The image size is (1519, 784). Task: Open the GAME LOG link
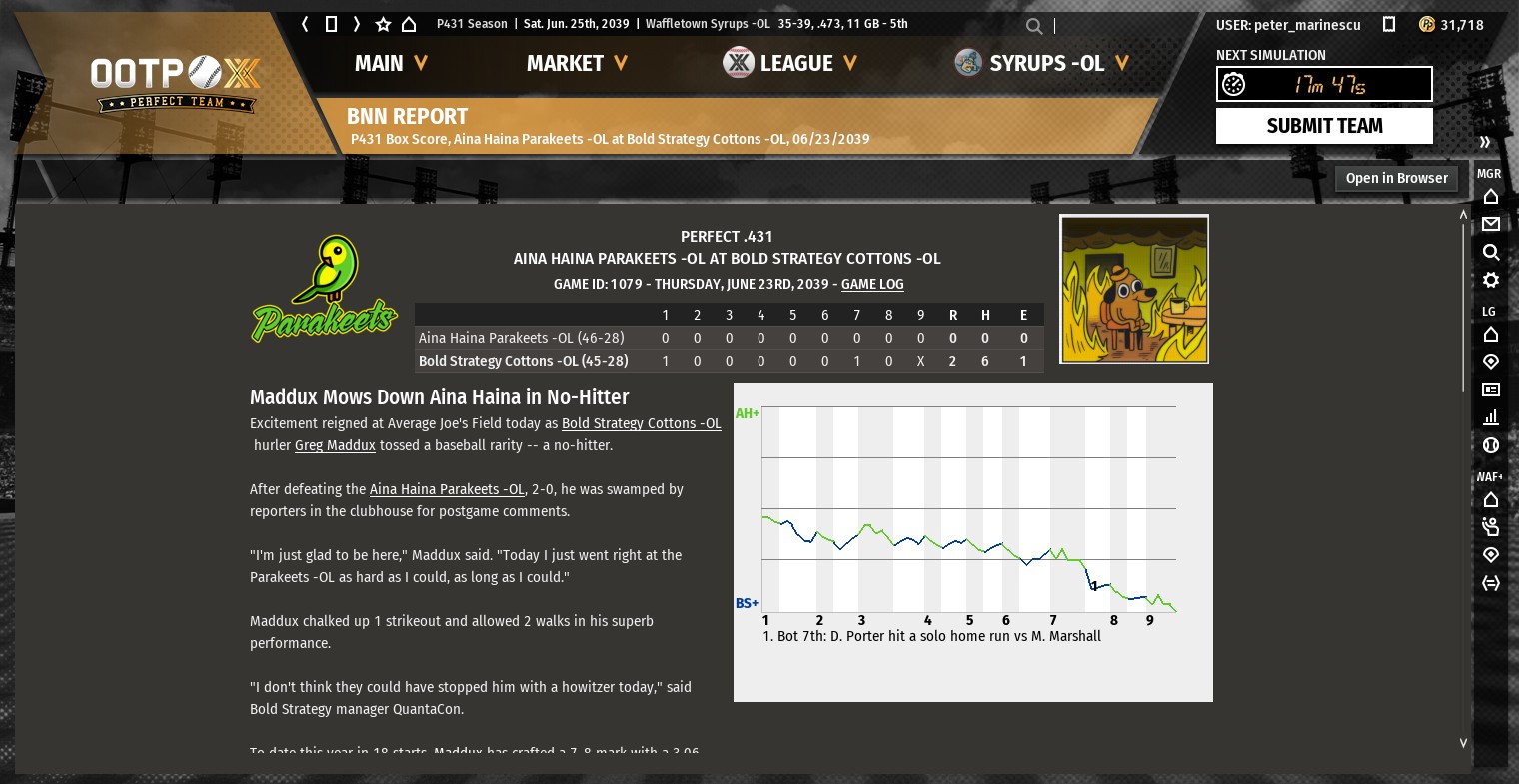872,284
